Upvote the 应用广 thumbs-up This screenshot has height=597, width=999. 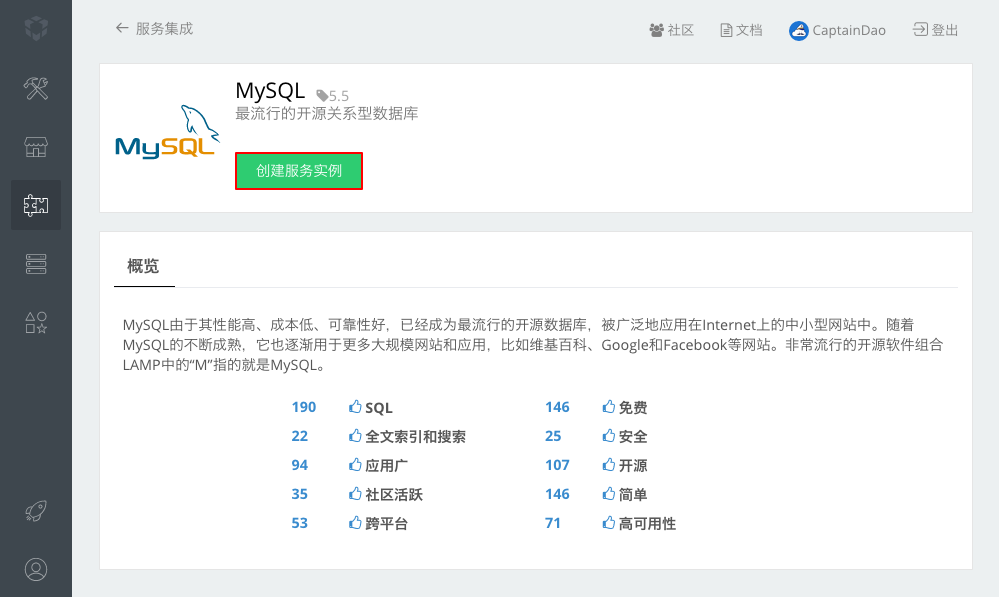[x=355, y=465]
